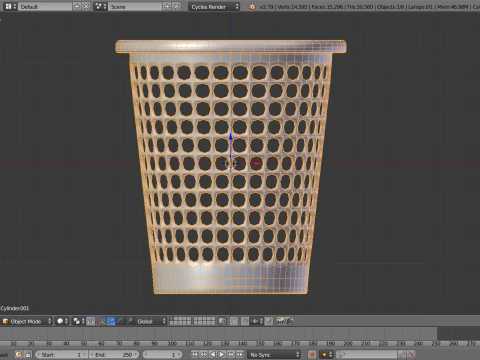Render OpenGL animation of the viewport
Screen dimensions: 480x360
pos(289,321)
